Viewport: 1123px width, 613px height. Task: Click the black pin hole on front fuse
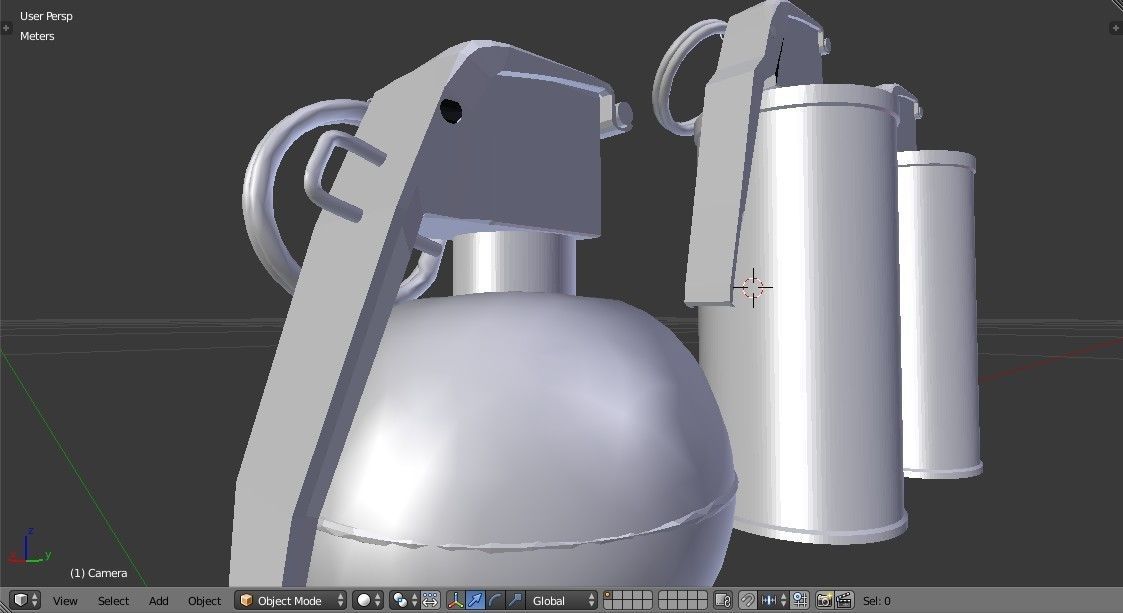tap(450, 111)
